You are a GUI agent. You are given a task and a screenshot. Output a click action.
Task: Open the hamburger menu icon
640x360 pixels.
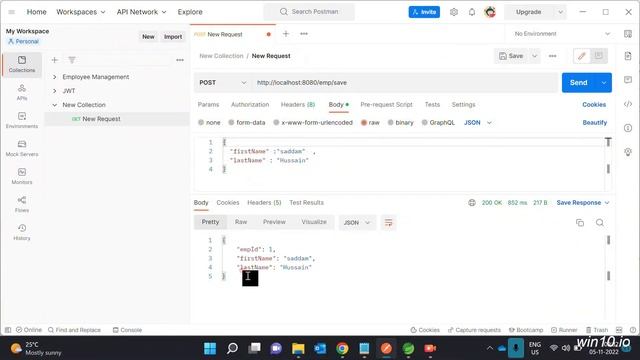(x=11, y=12)
